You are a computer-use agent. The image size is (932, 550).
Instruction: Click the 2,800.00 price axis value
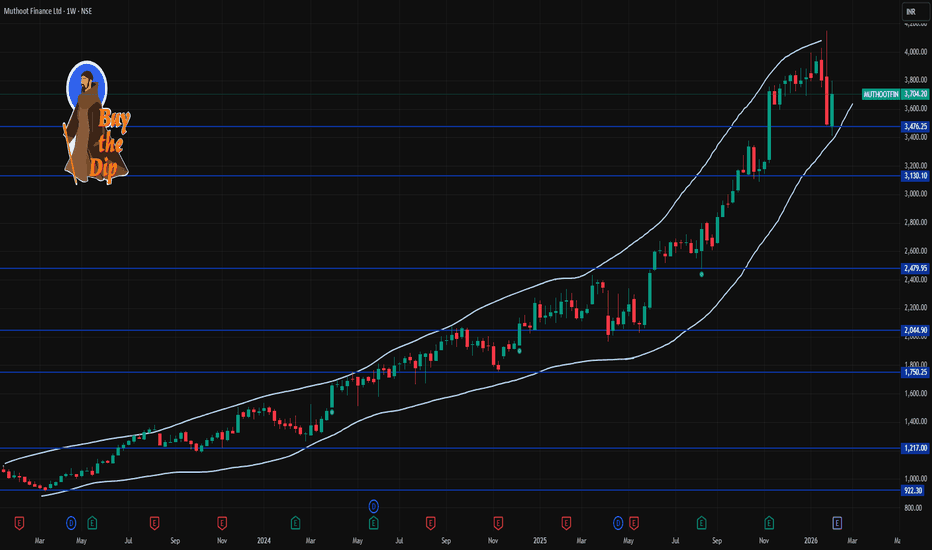click(915, 222)
